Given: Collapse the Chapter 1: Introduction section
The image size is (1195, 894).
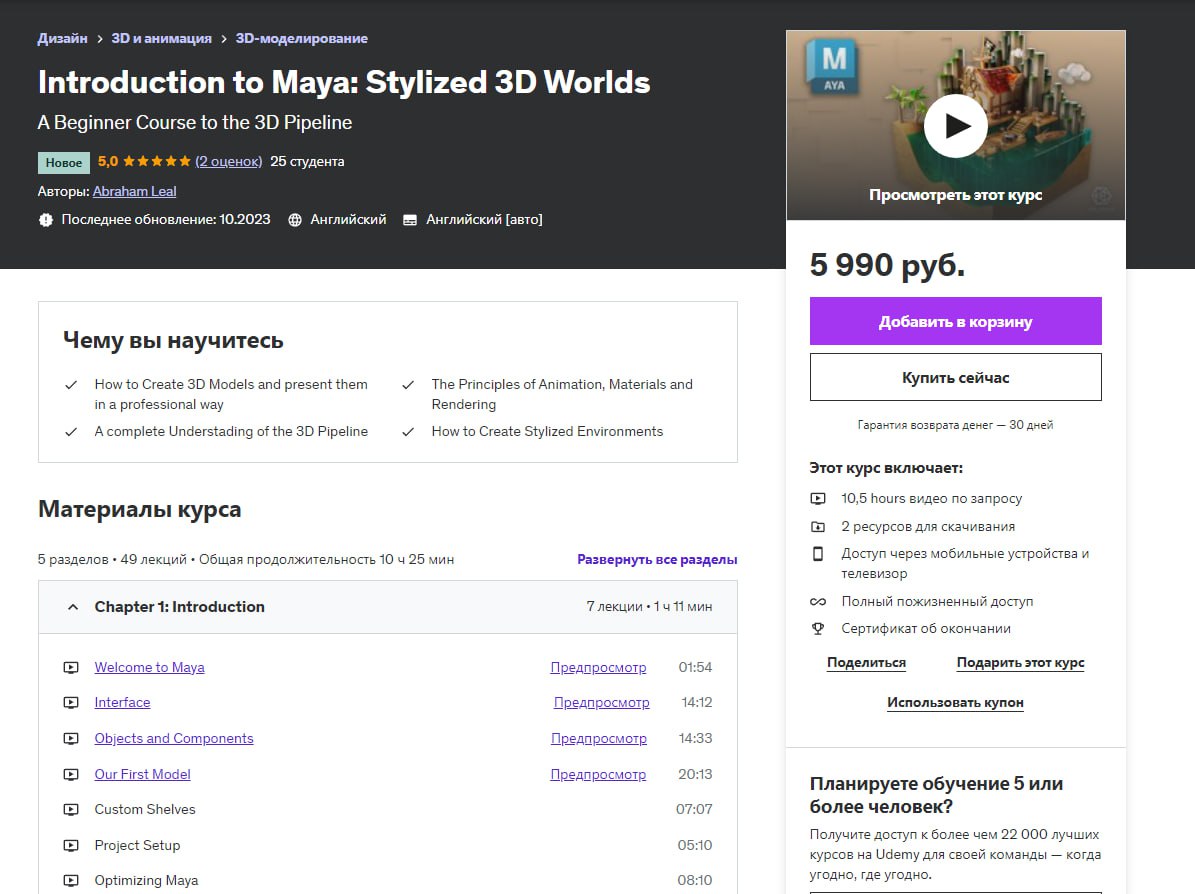Looking at the screenshot, I should (x=72, y=607).
